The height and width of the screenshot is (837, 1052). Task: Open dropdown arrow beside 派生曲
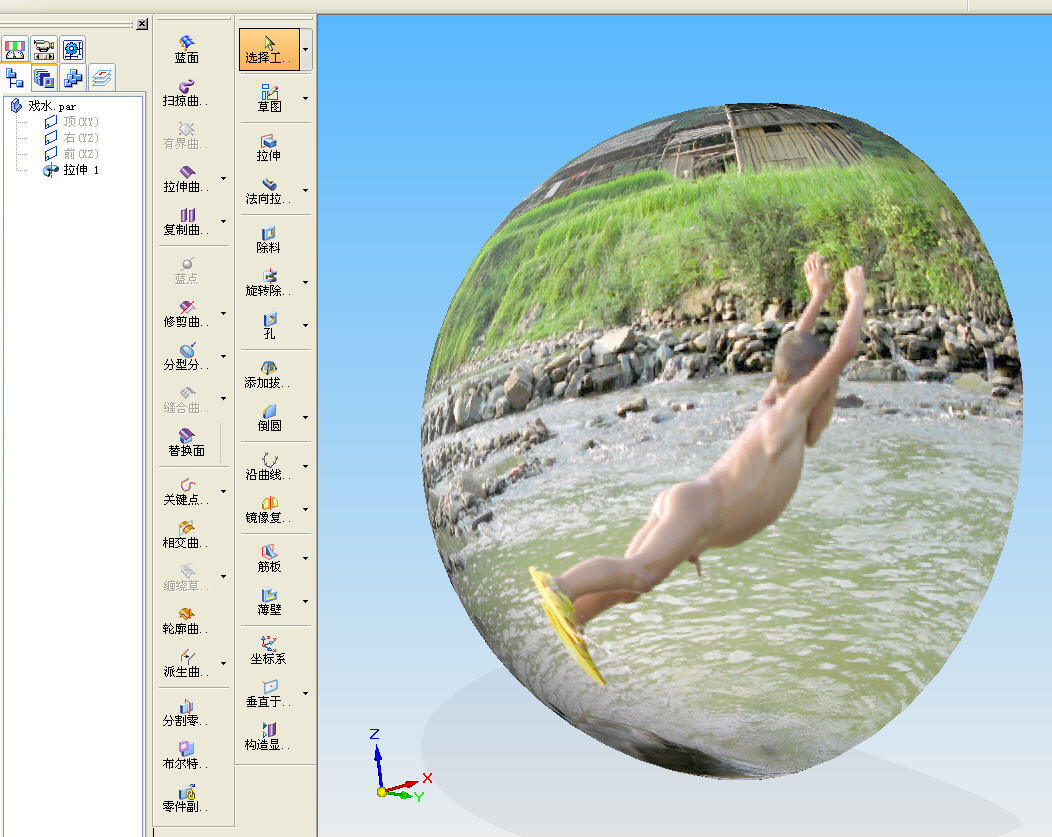(223, 664)
